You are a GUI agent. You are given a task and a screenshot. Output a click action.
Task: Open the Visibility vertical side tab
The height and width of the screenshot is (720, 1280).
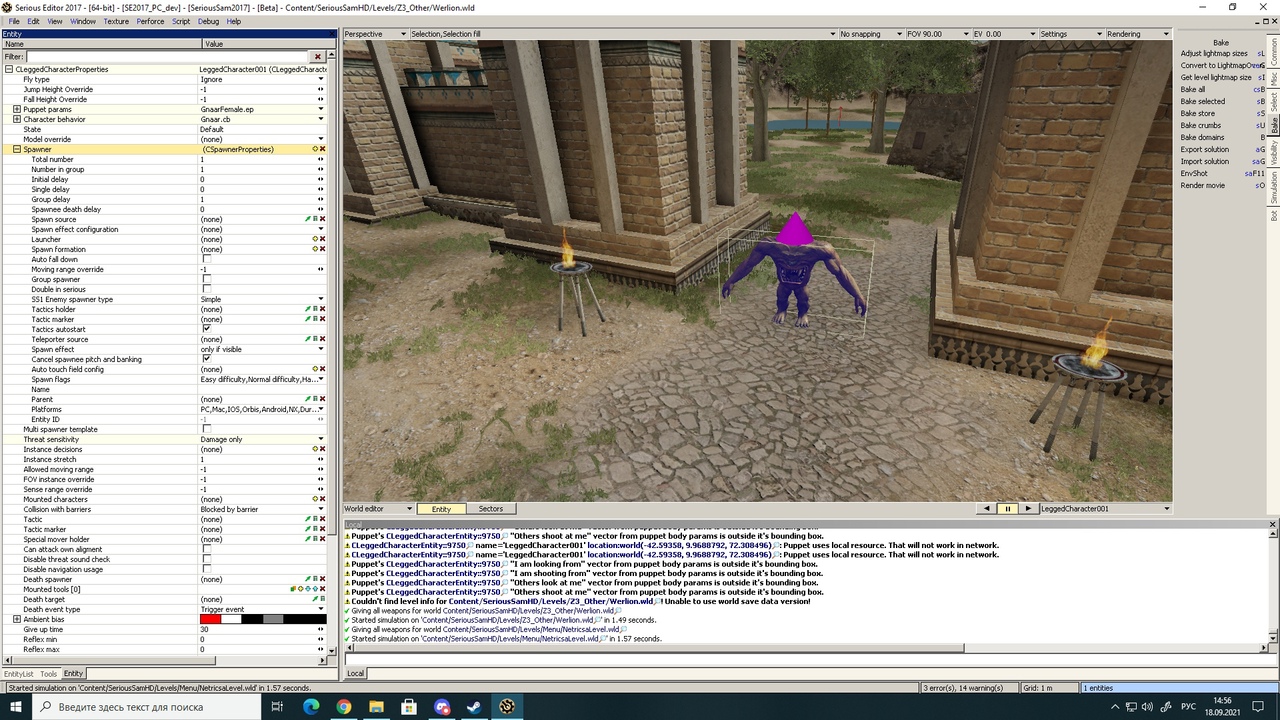1274,152
